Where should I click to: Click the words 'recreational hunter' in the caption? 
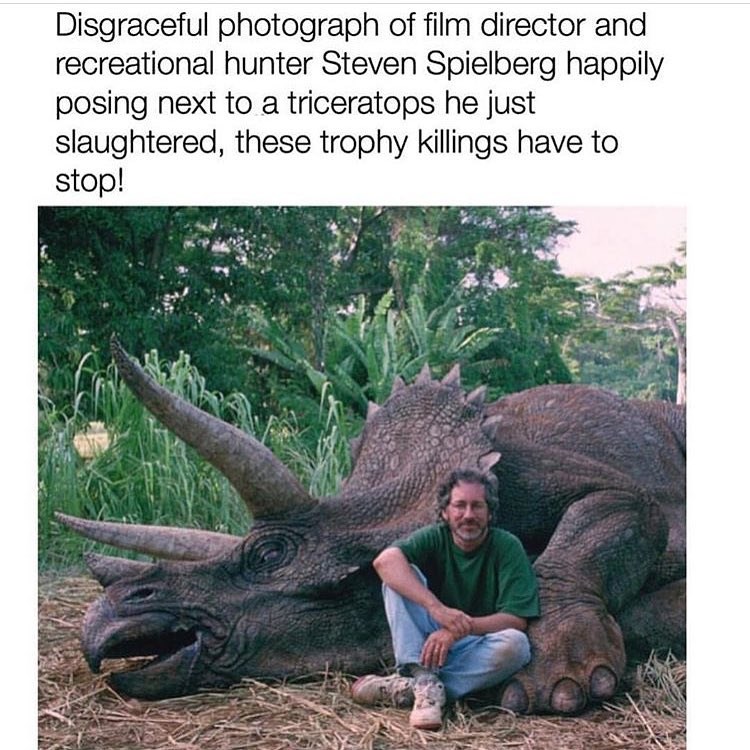(184, 65)
